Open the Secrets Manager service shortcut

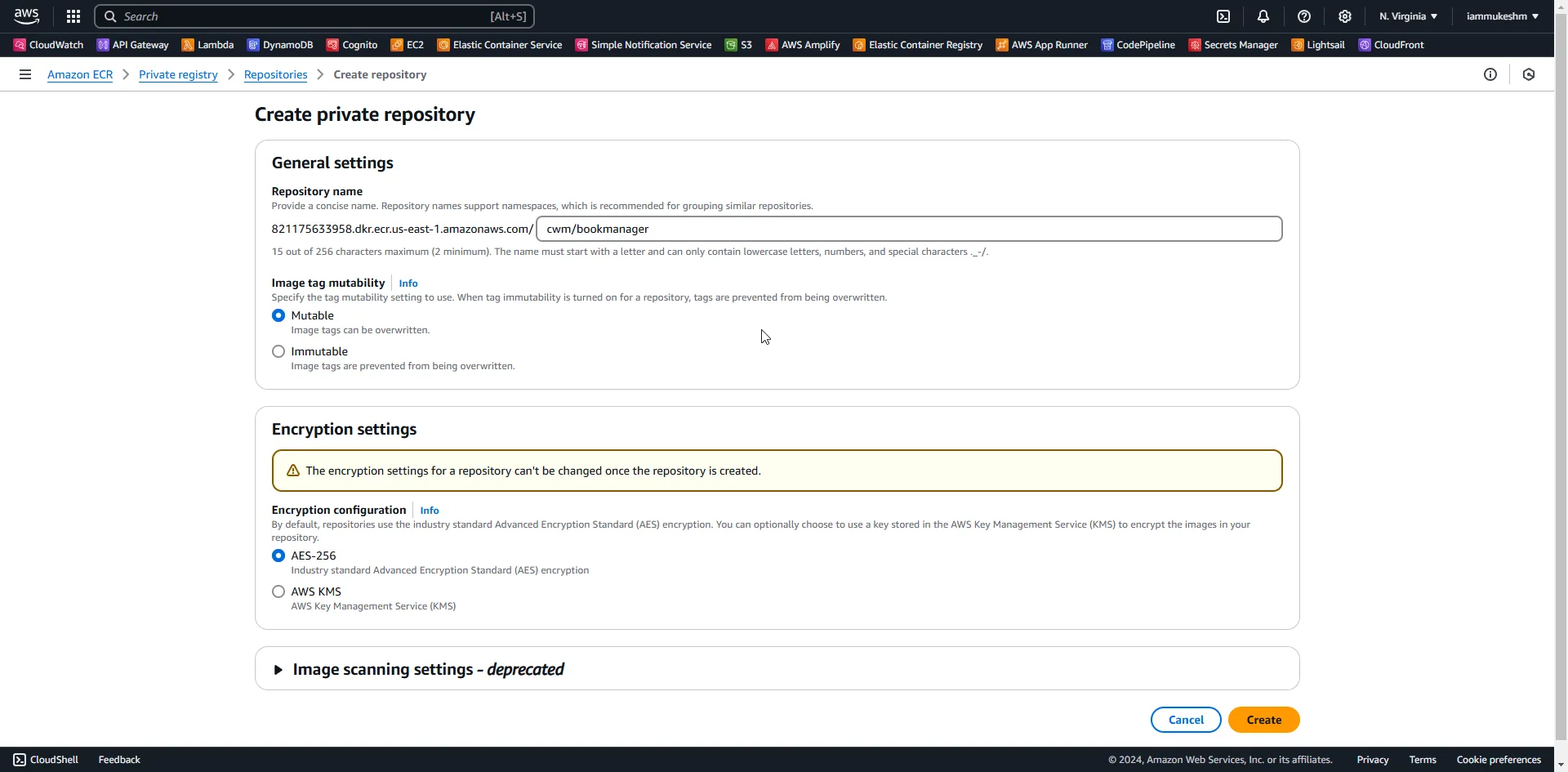click(x=1232, y=45)
